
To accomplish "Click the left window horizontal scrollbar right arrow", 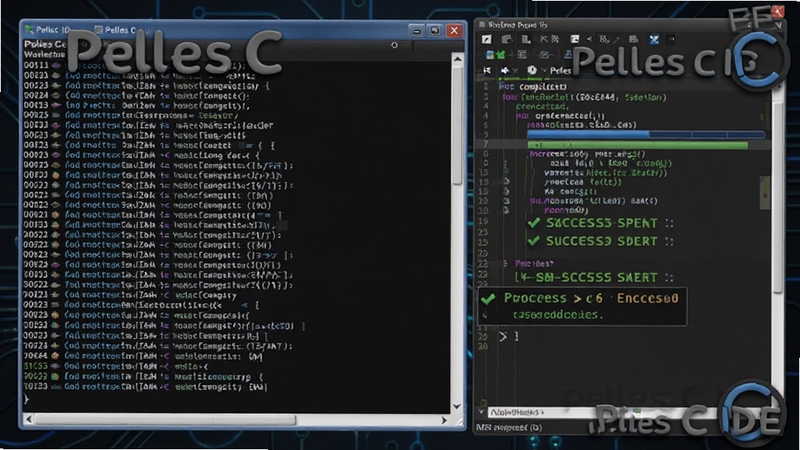I will coord(444,420).
